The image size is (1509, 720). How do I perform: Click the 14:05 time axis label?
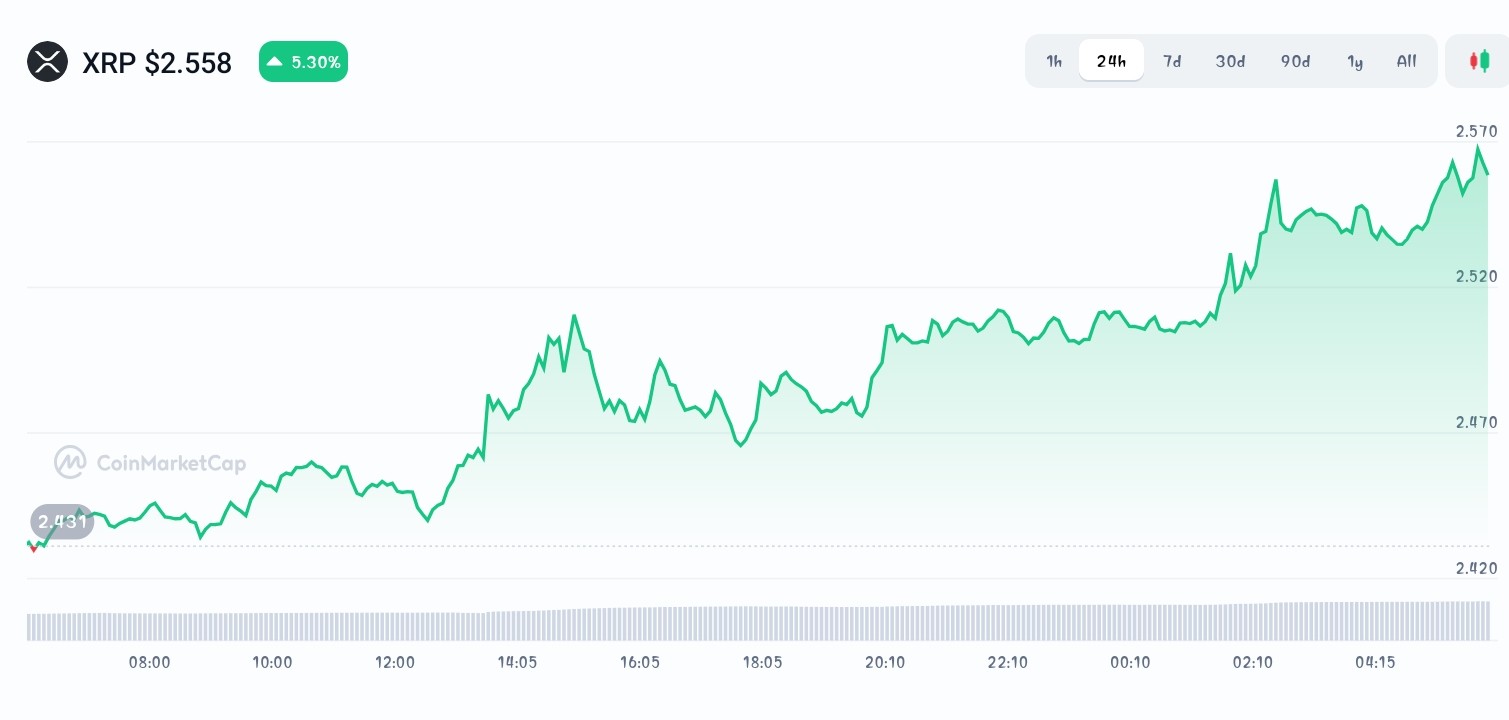[517, 662]
